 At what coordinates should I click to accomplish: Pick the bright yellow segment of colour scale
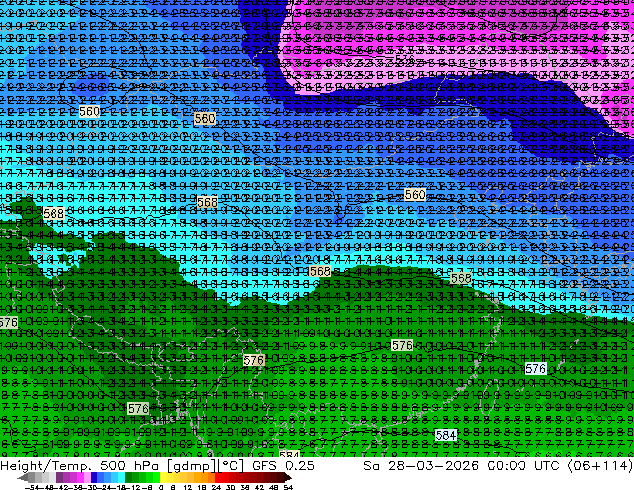point(163,478)
